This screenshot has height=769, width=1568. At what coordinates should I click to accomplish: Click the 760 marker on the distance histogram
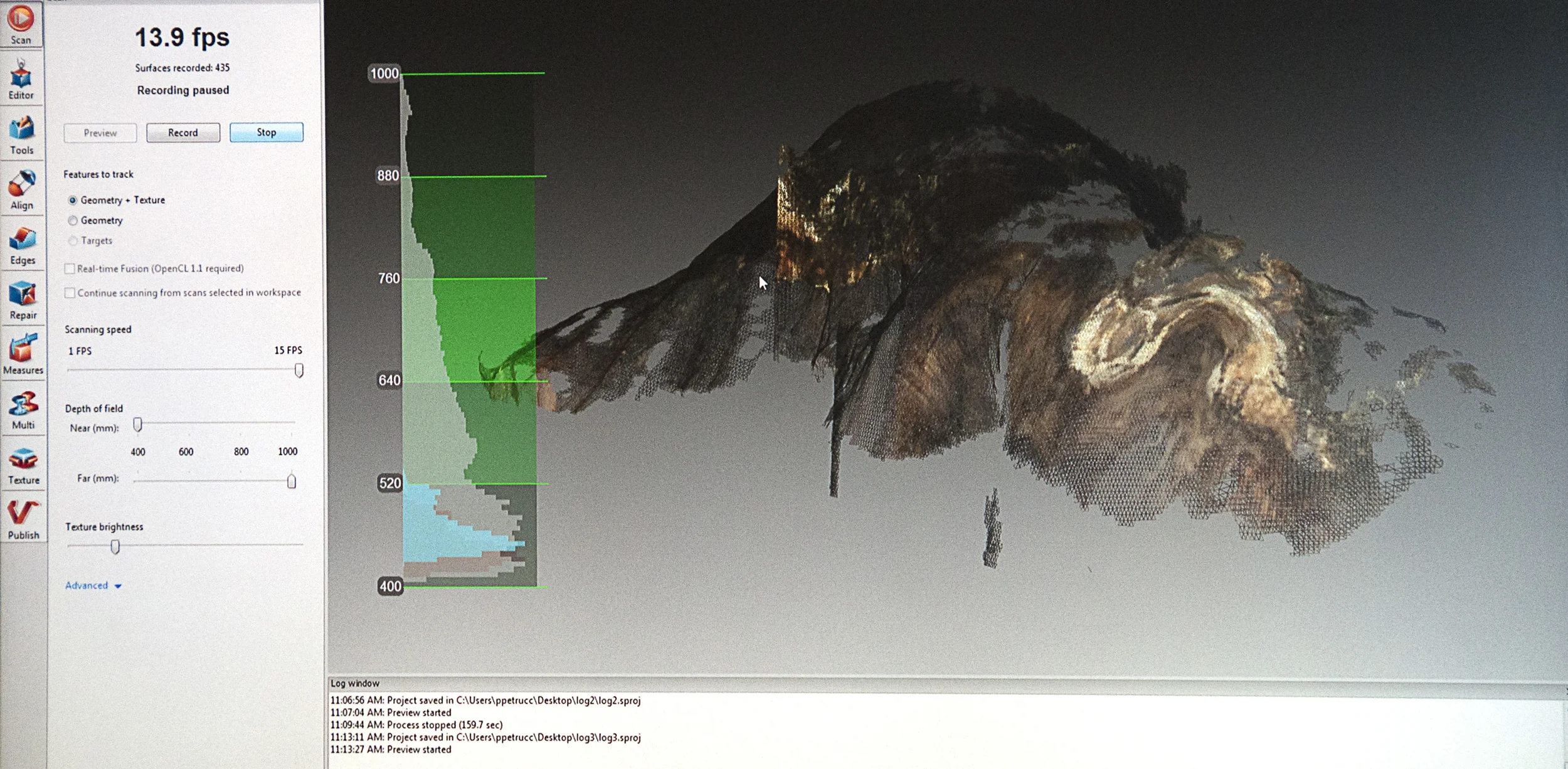click(x=389, y=278)
